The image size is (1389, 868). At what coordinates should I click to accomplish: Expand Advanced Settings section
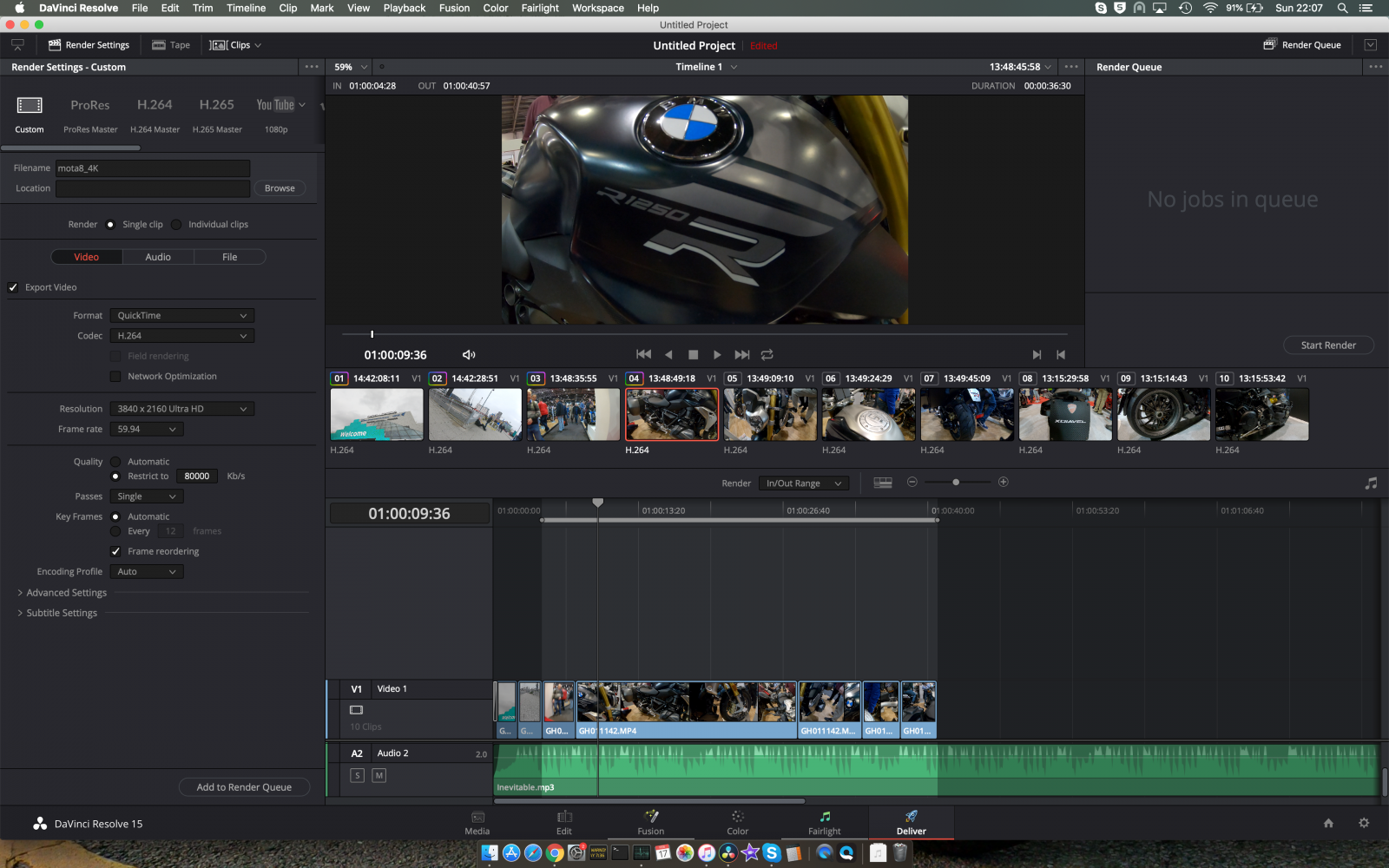click(62, 593)
